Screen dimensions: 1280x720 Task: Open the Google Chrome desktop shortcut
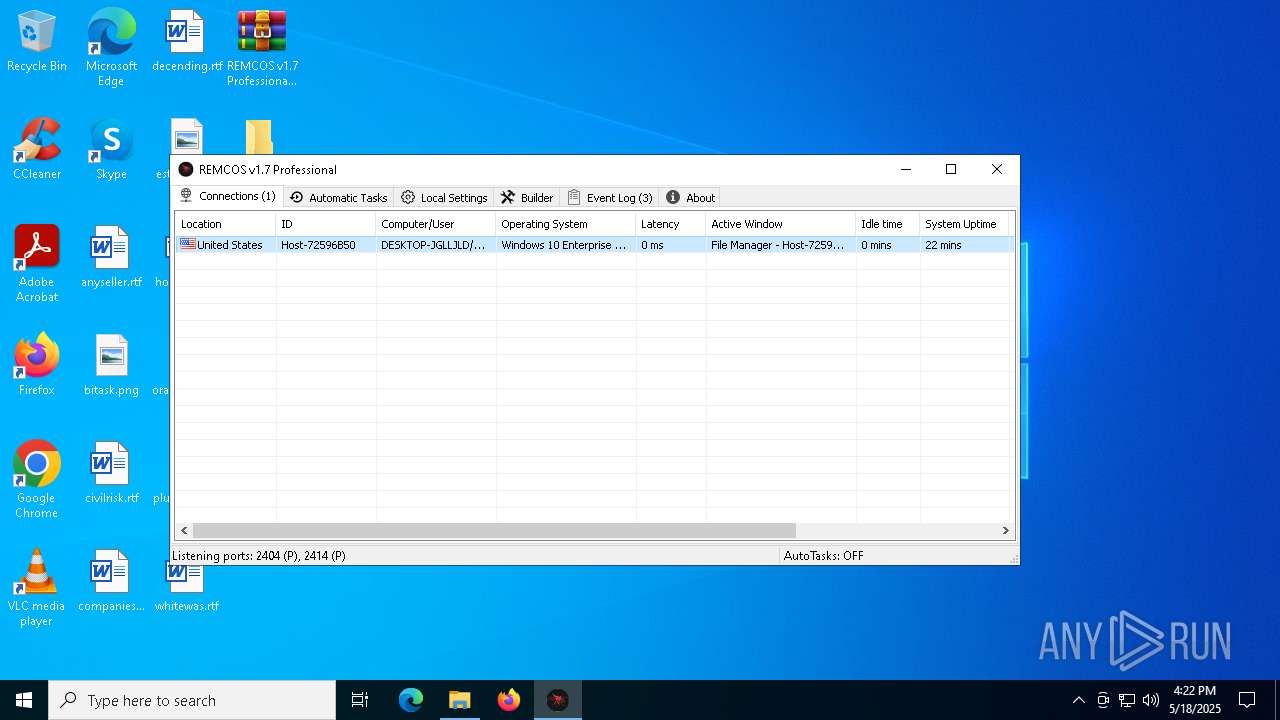(37, 480)
